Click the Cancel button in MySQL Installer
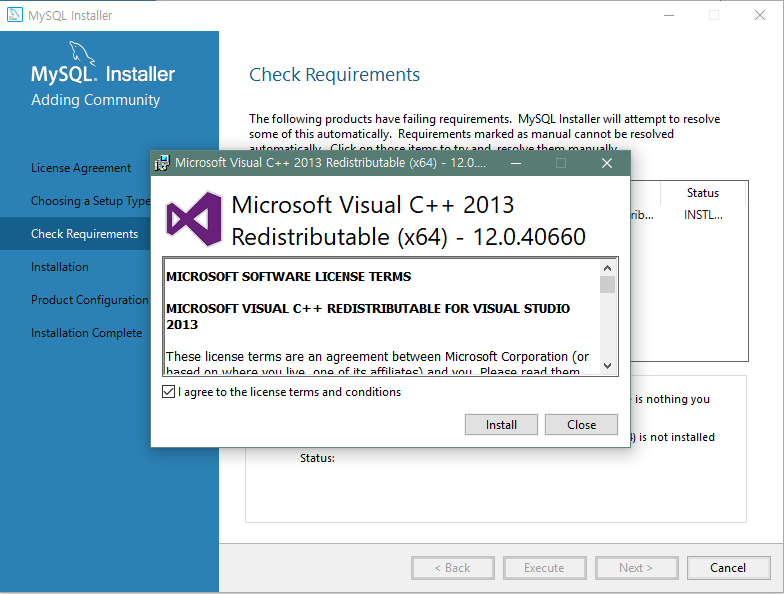Viewport: 784px width, 594px height. (x=728, y=568)
